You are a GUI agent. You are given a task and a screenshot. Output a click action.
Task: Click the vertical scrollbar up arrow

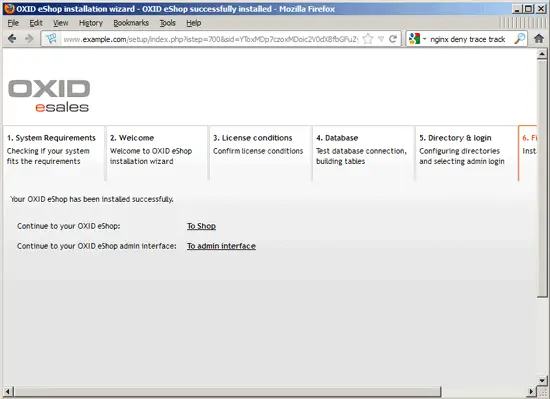pyautogui.click(x=542, y=54)
